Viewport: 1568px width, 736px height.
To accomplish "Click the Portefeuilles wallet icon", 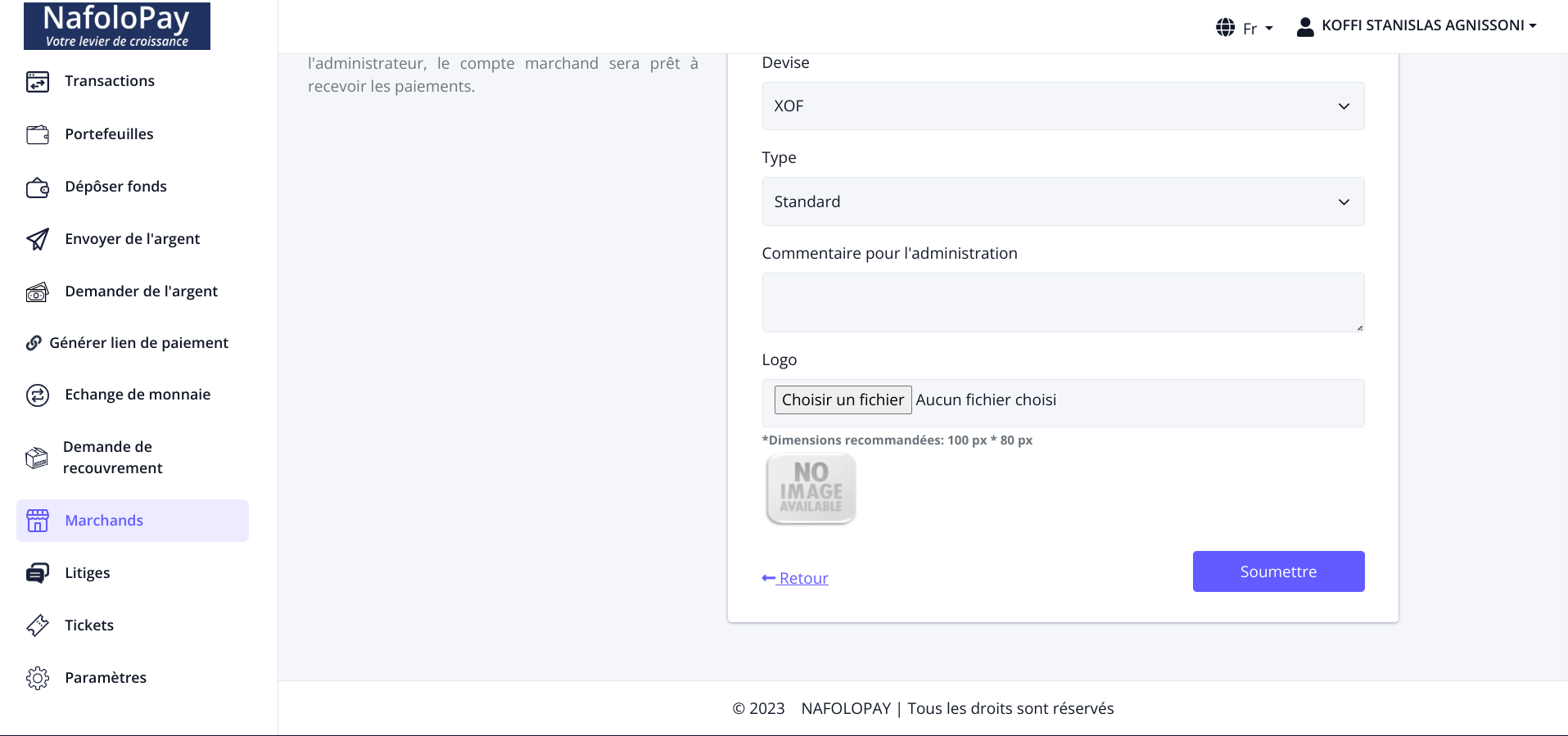I will tap(38, 134).
